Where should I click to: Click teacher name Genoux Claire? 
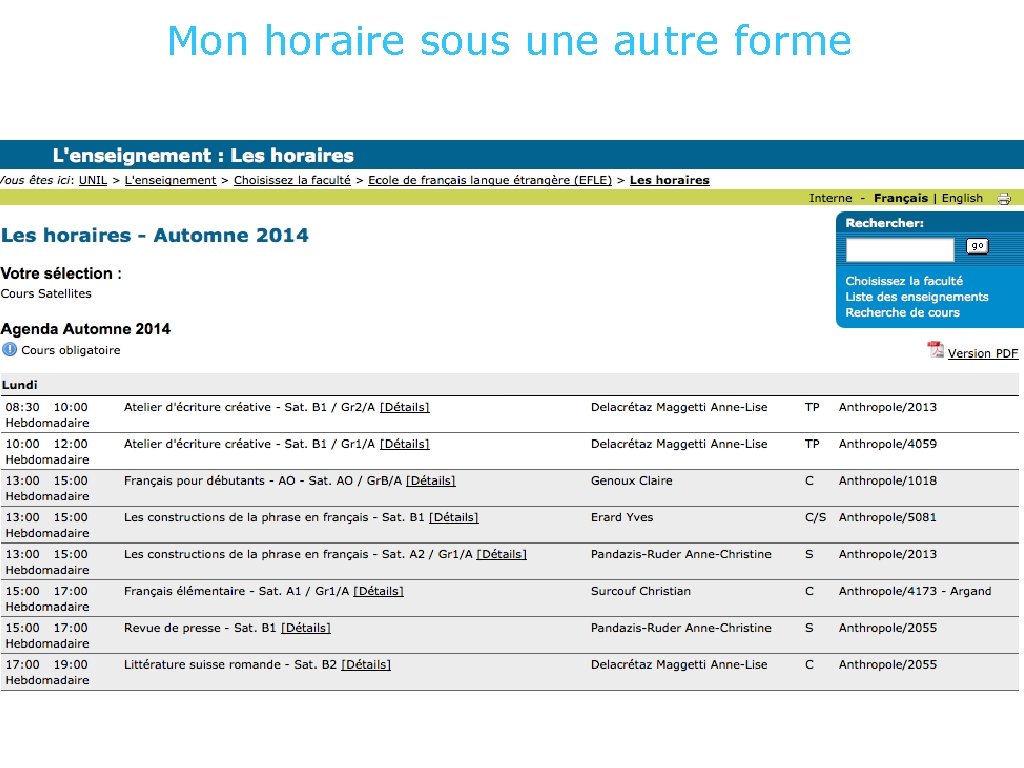[632, 481]
